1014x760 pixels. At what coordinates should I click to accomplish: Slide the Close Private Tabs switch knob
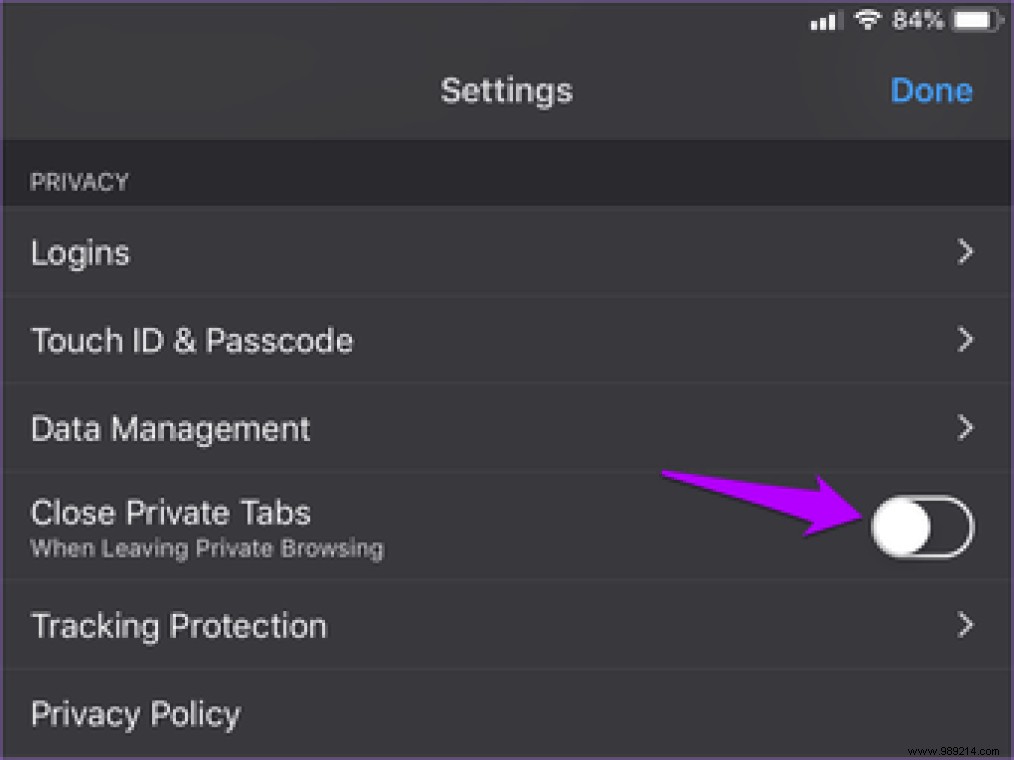(900, 528)
